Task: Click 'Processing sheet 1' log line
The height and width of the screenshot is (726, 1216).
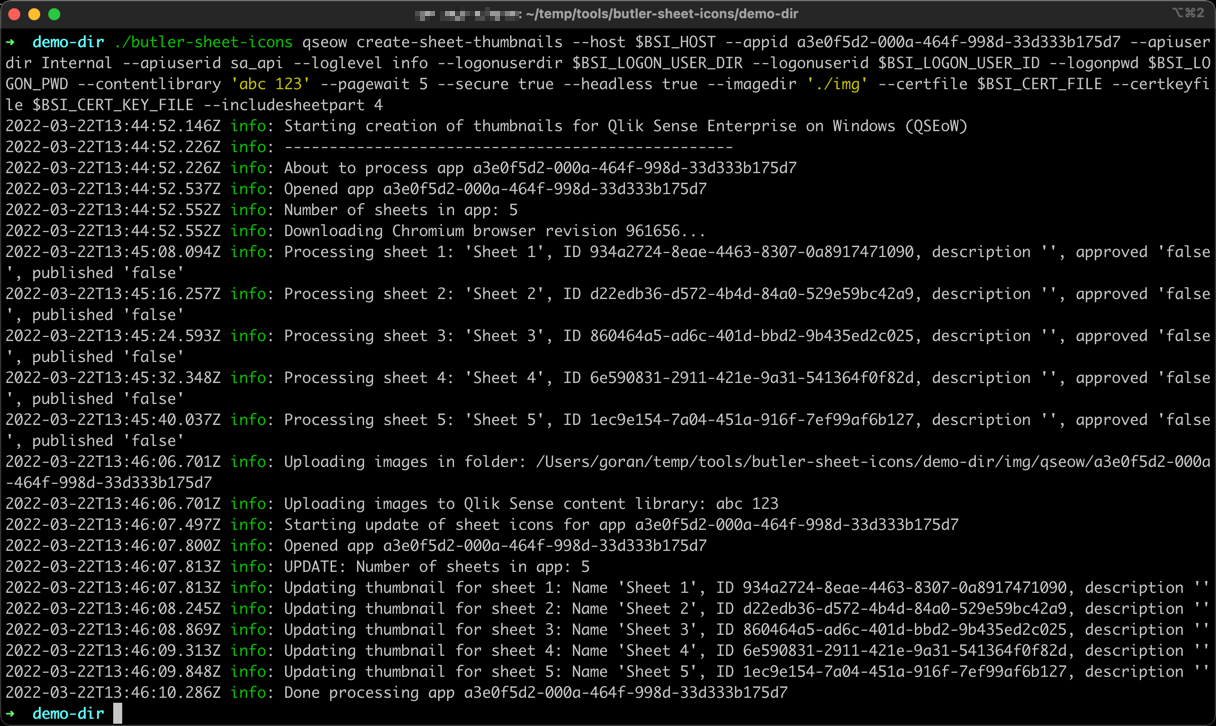Action: click(x=608, y=262)
